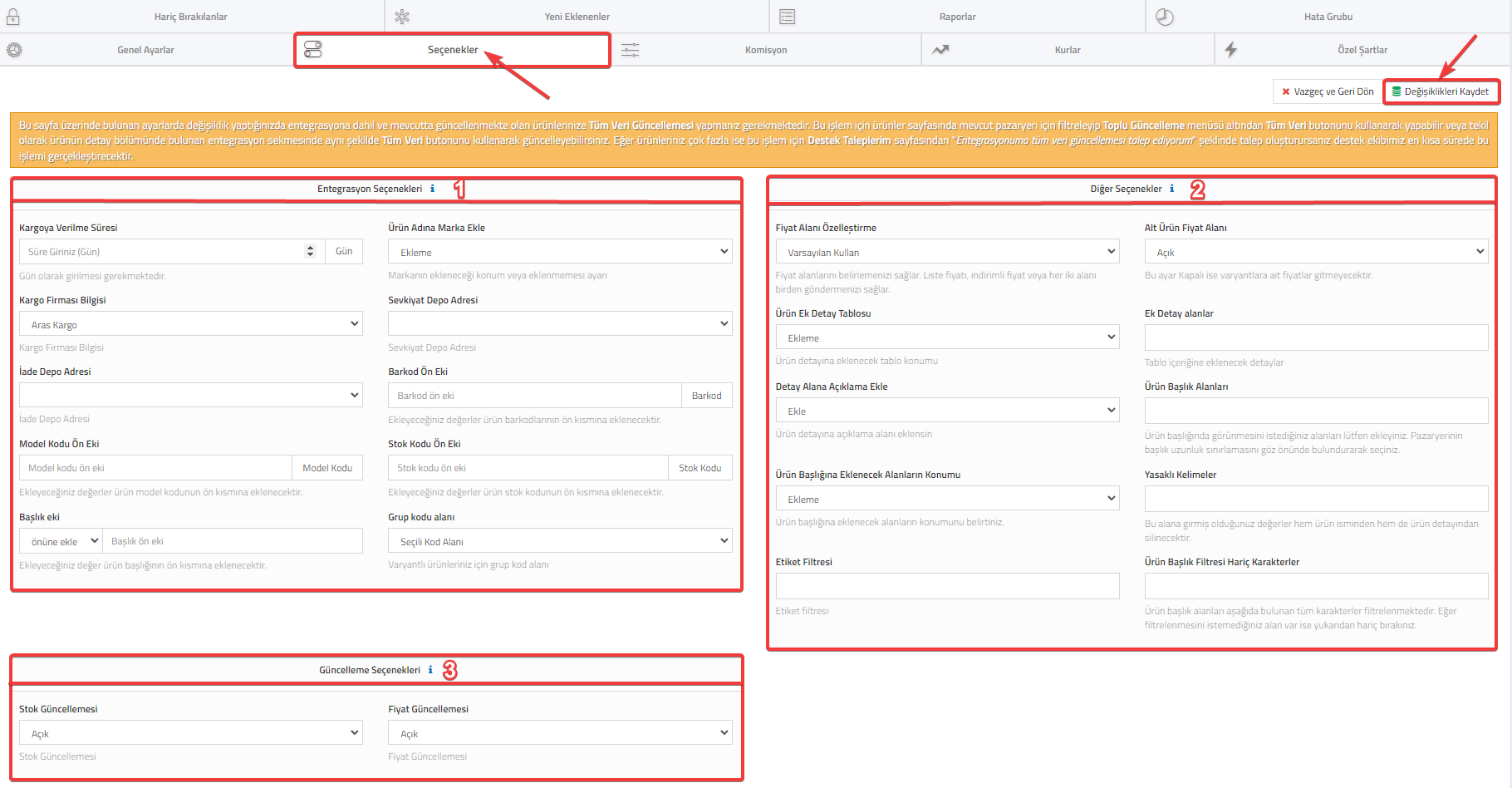
Task: Click the Gün unit addon button
Action: [344, 251]
